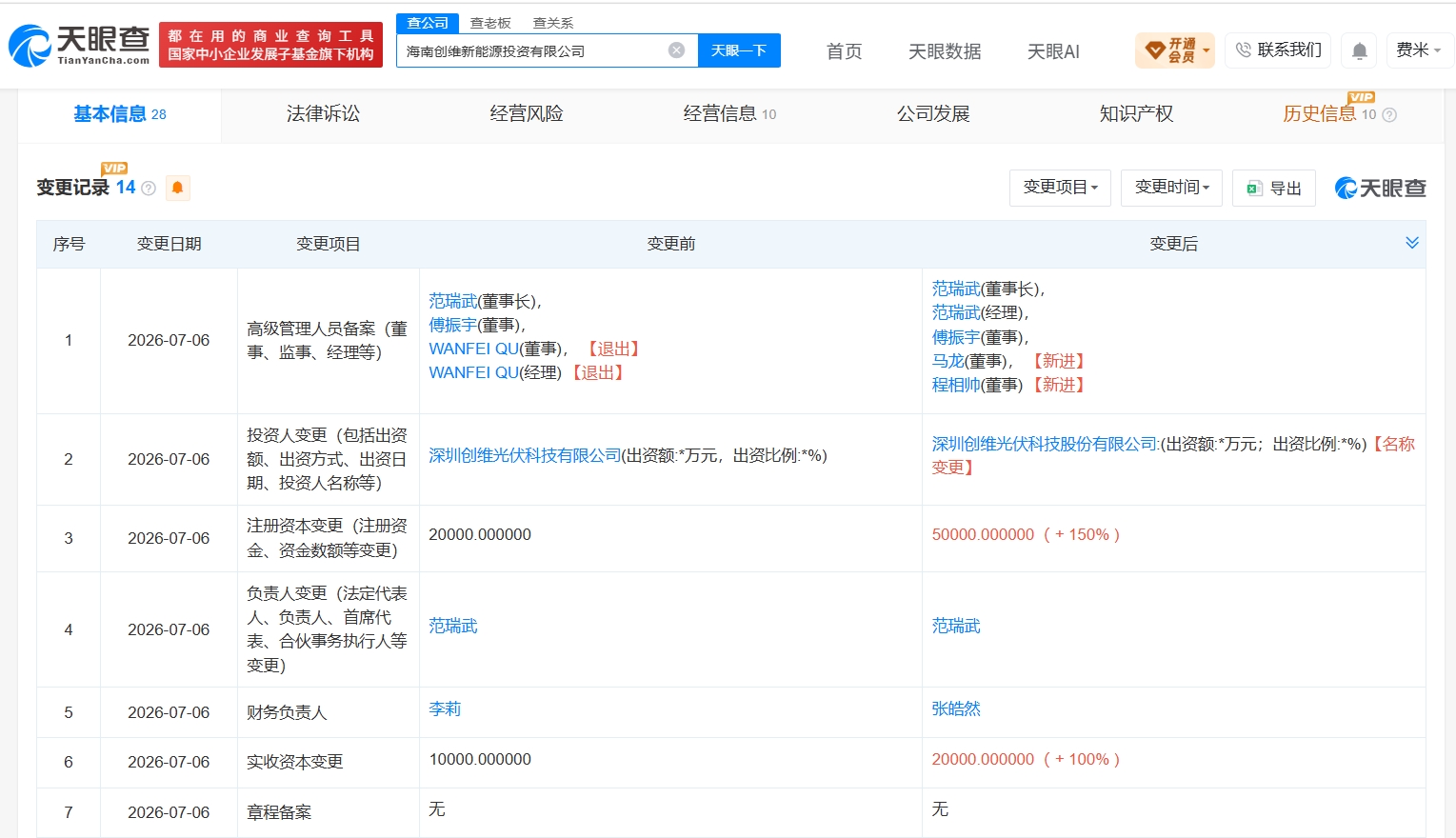Switch to 法律诉讼 tab

point(323,114)
